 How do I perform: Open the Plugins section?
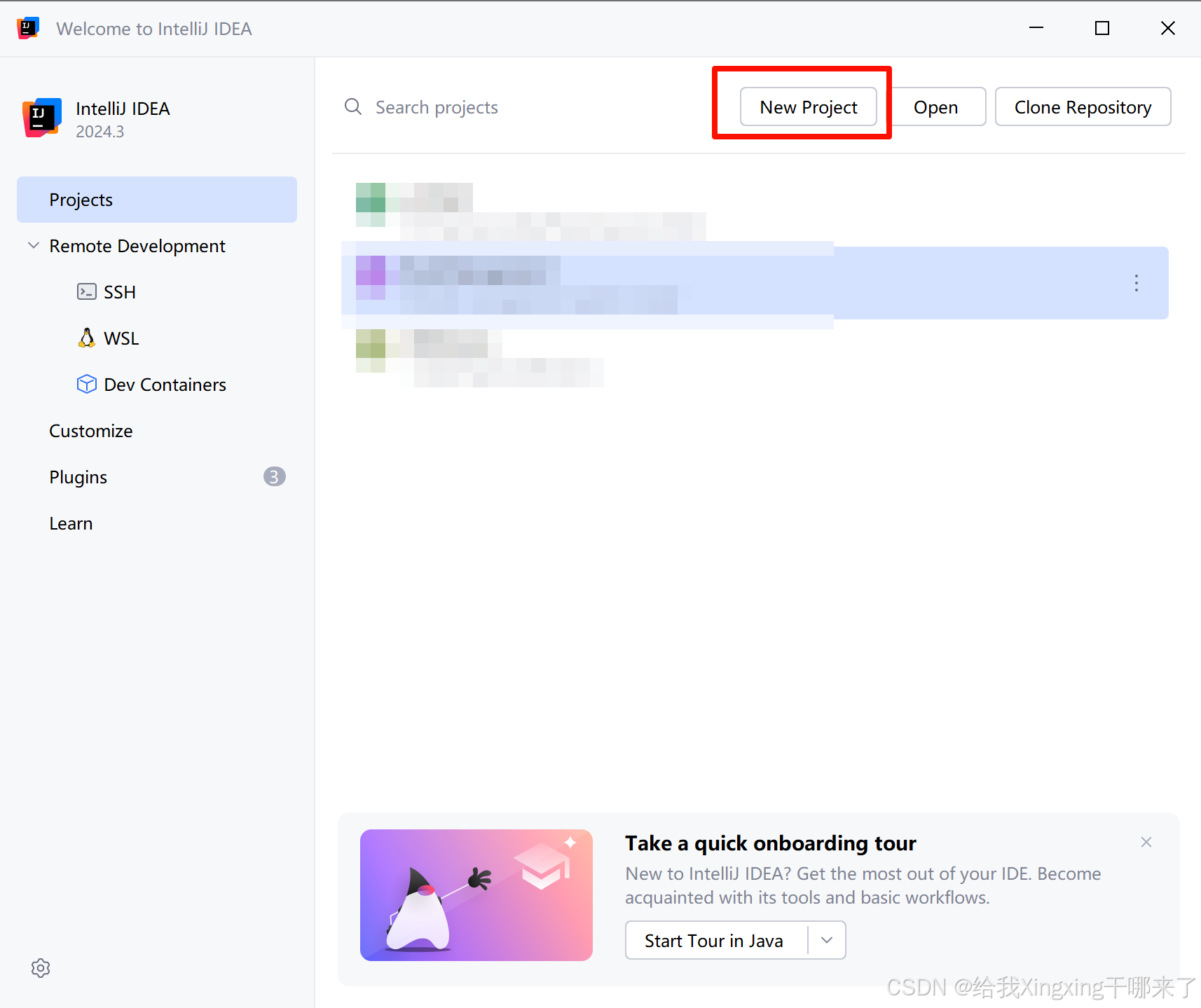78,477
